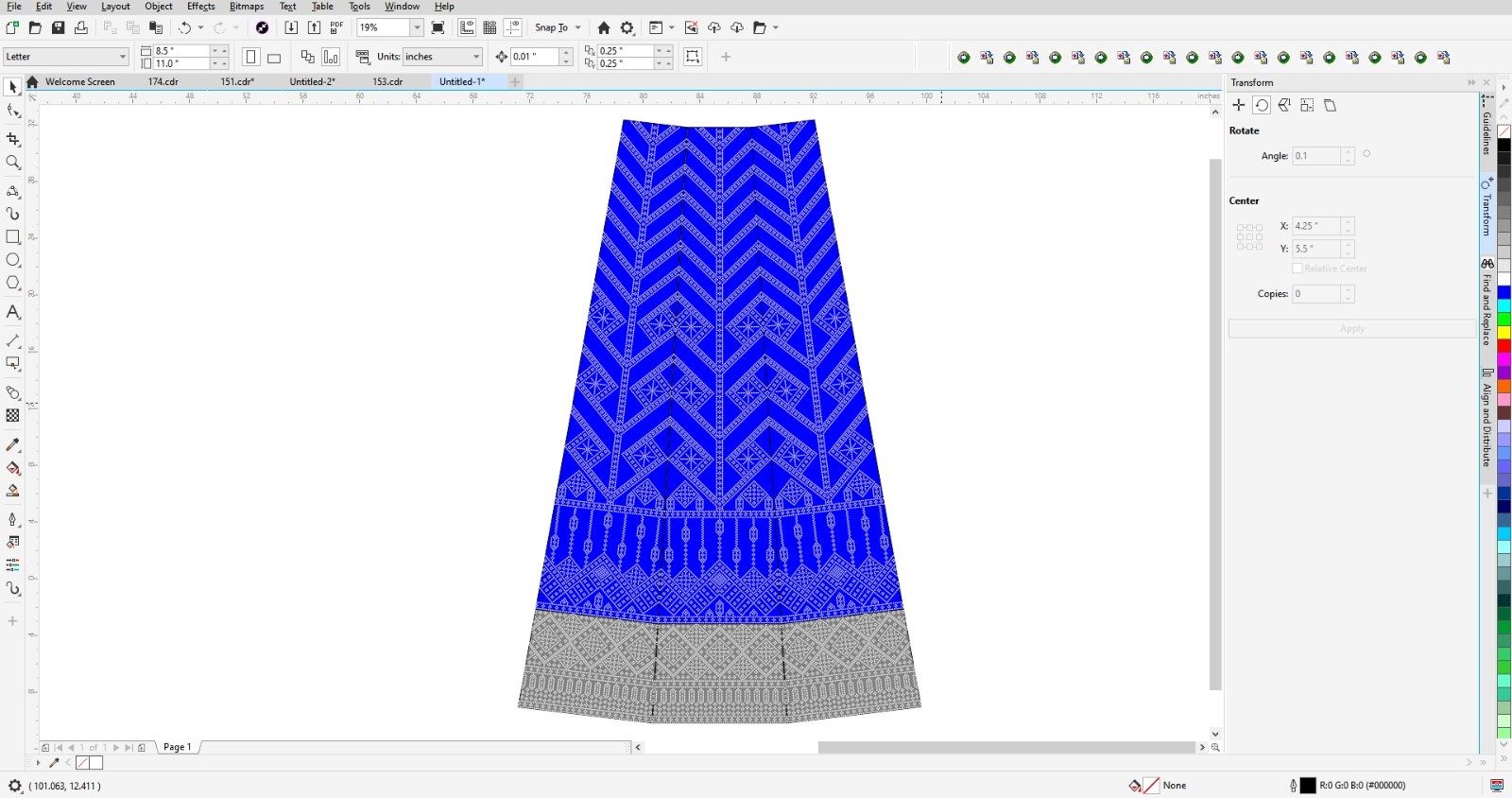Viewport: 1512px width, 798px height.
Task: Set page orientation to Landscape
Action: tap(274, 57)
